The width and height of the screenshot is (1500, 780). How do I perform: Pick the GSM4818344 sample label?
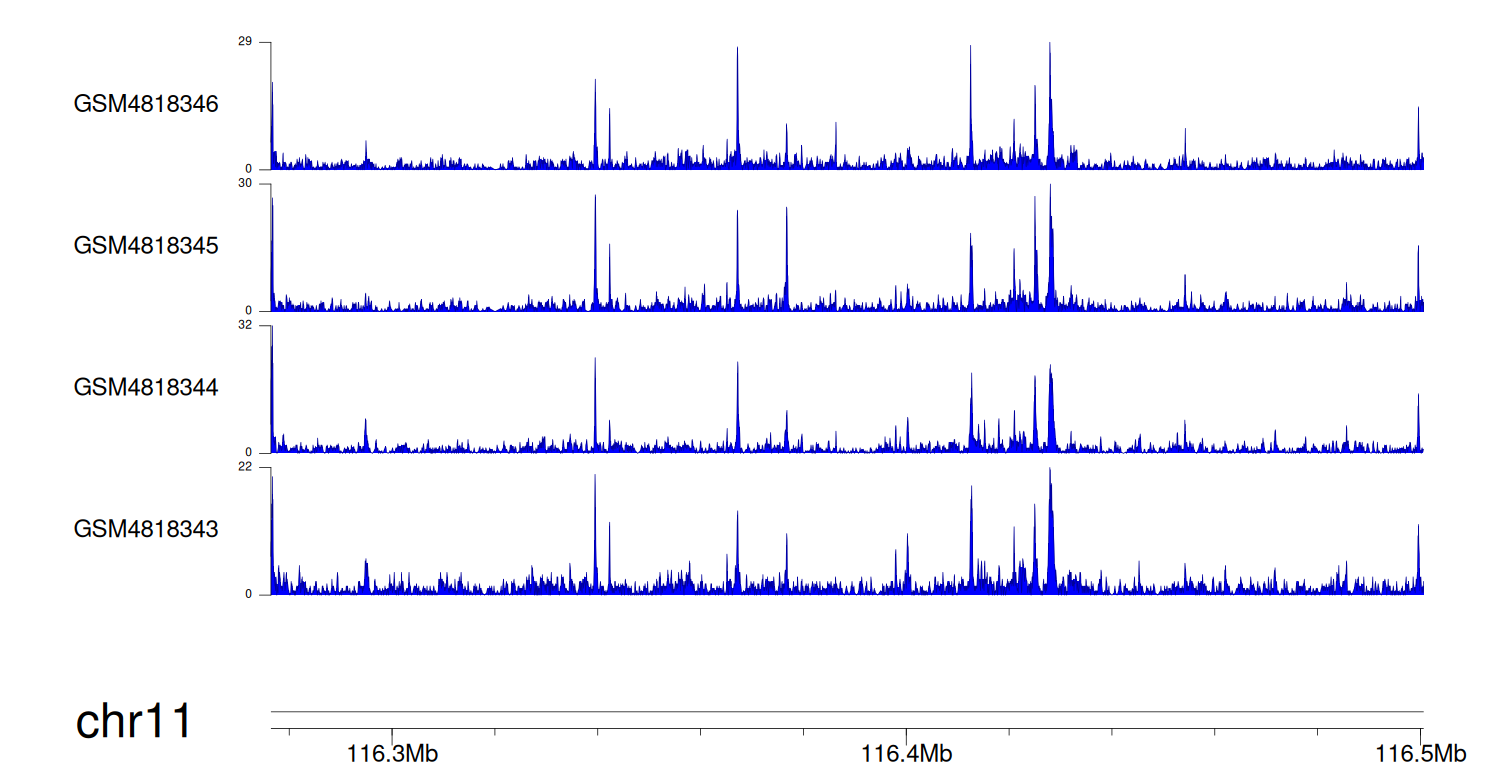point(146,387)
